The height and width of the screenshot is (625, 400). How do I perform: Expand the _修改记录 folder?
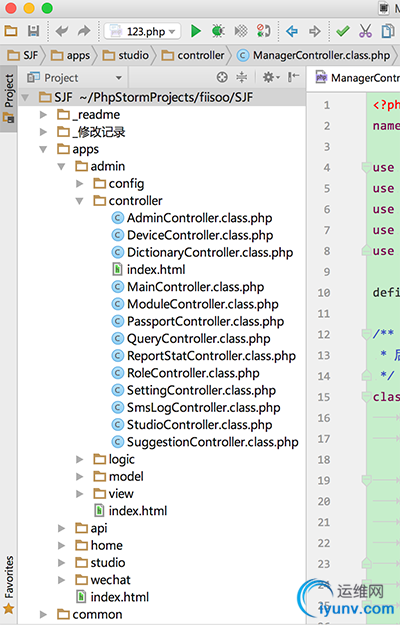[43, 132]
